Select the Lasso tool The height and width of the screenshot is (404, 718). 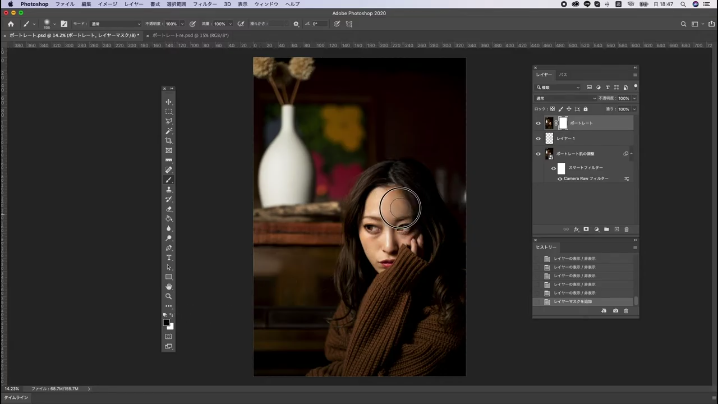(169, 121)
